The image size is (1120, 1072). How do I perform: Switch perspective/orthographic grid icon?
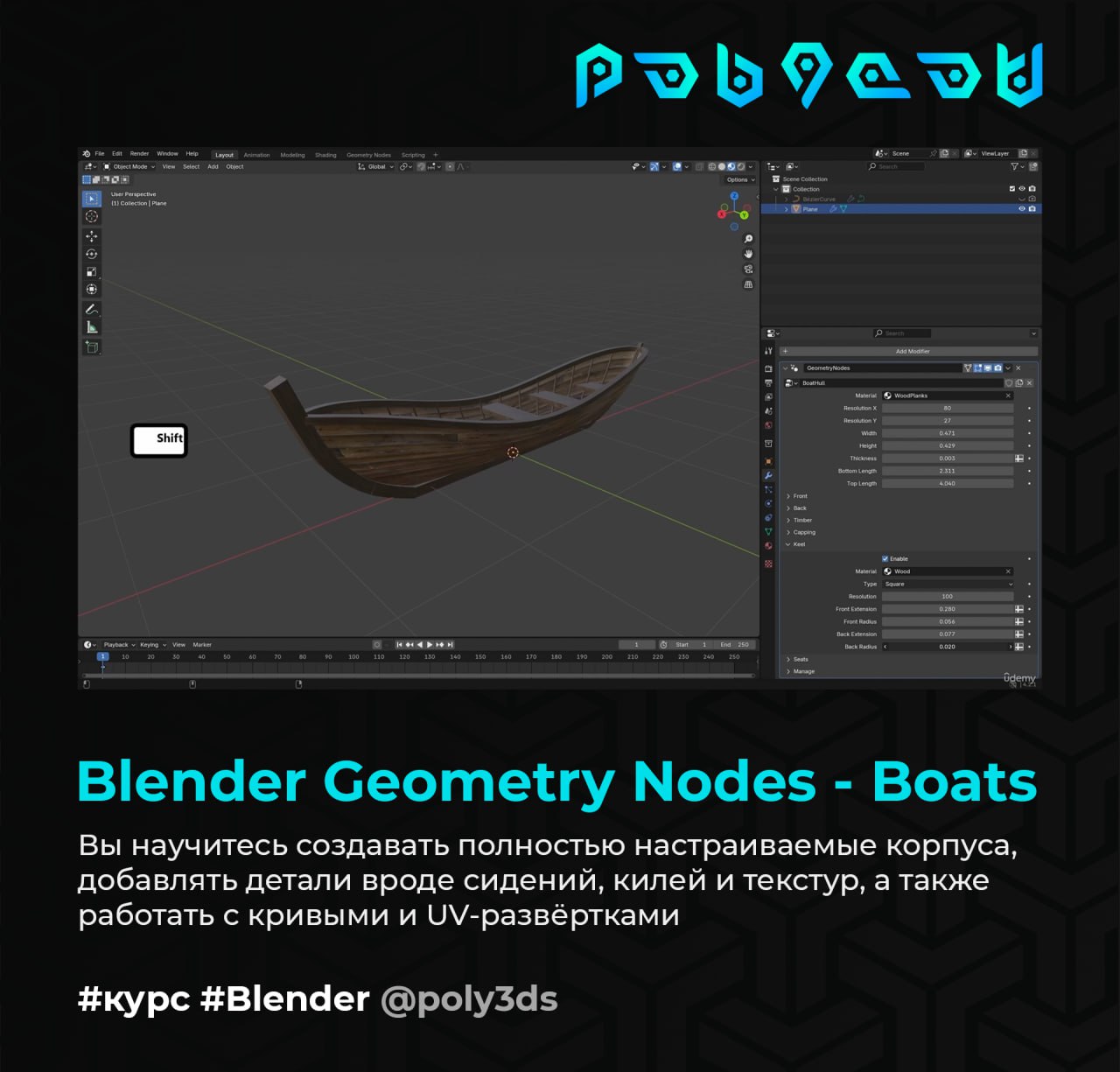[748, 284]
